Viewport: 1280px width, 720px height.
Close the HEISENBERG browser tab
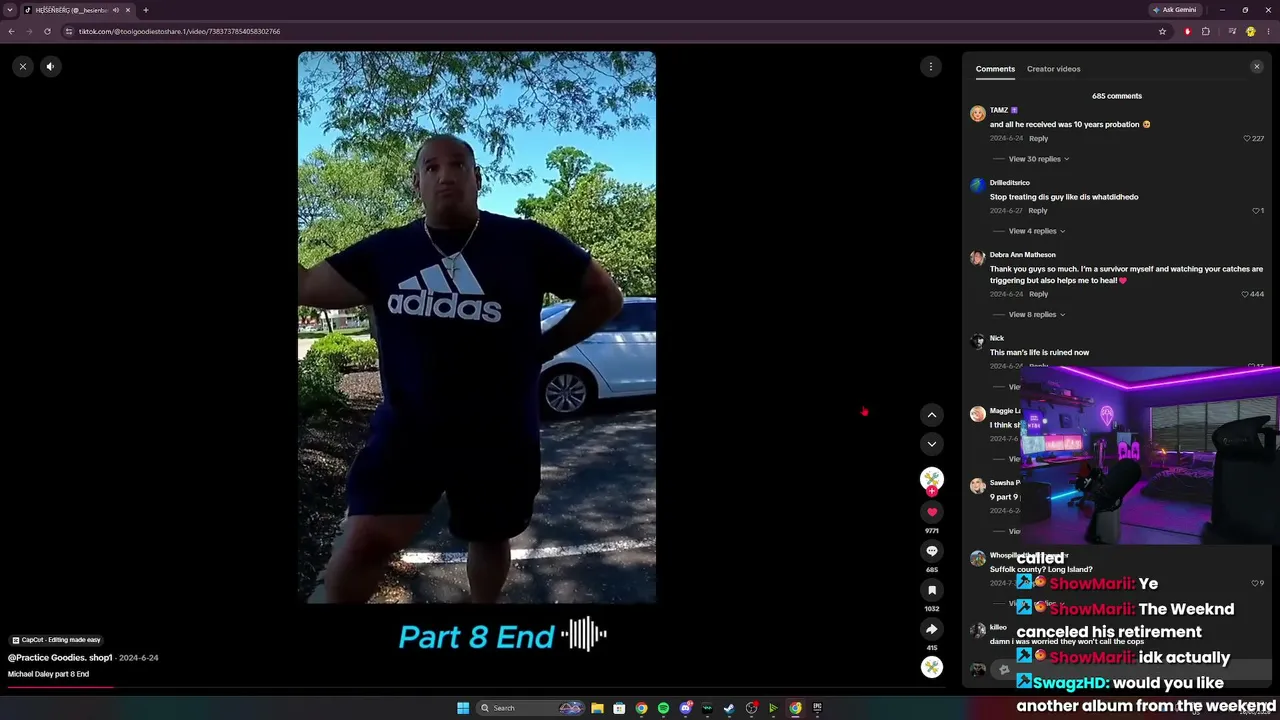(x=128, y=10)
